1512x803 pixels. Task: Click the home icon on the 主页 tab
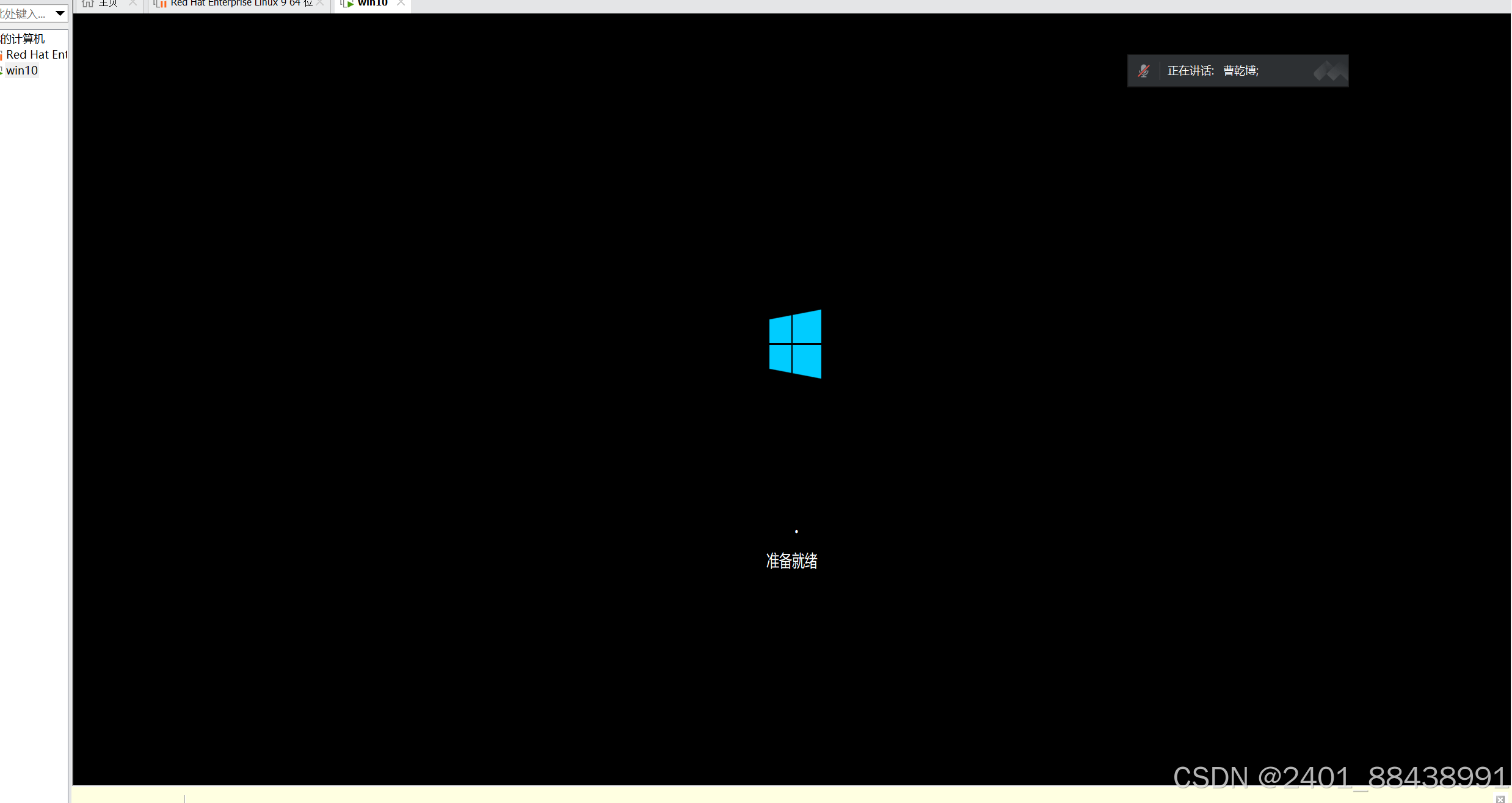point(88,4)
